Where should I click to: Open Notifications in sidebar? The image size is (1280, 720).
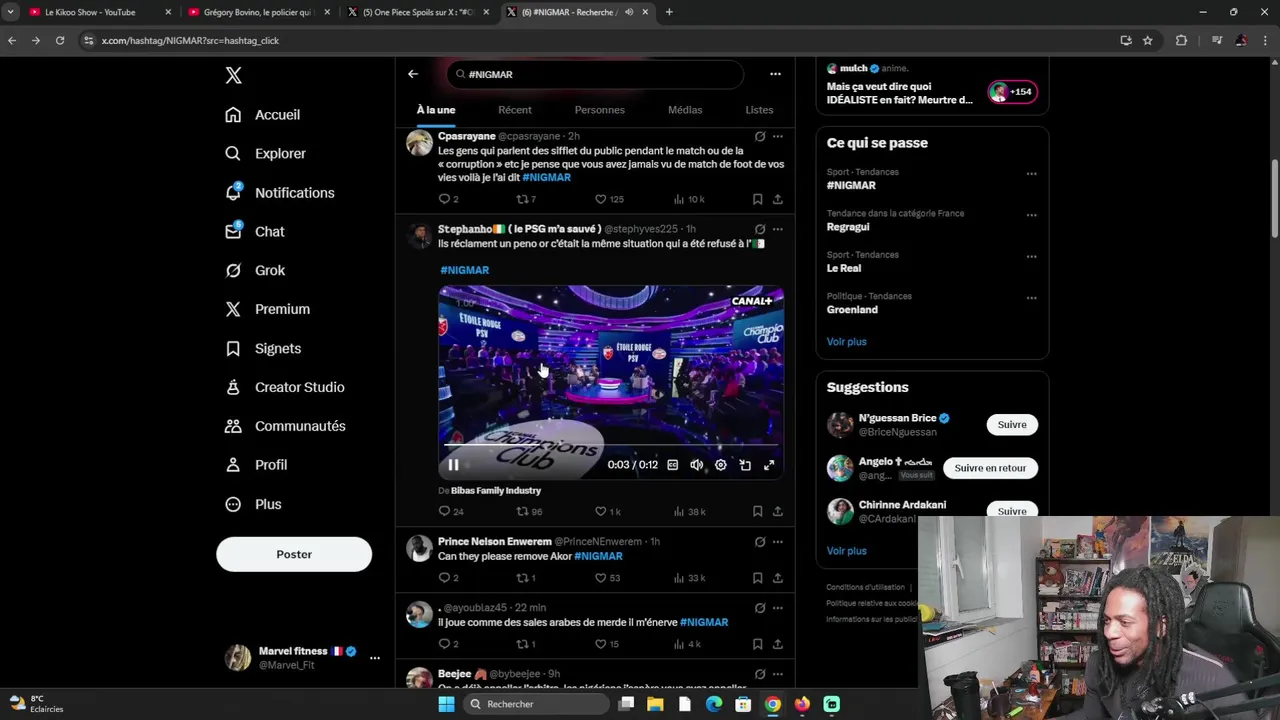pyautogui.click(x=280, y=193)
